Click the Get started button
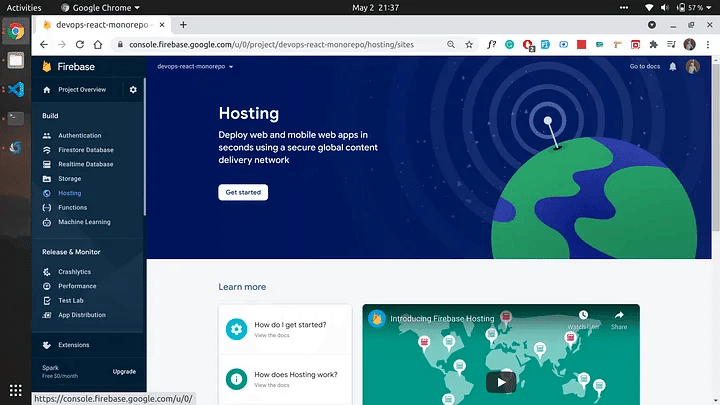This screenshot has width=720, height=405. tap(243, 192)
